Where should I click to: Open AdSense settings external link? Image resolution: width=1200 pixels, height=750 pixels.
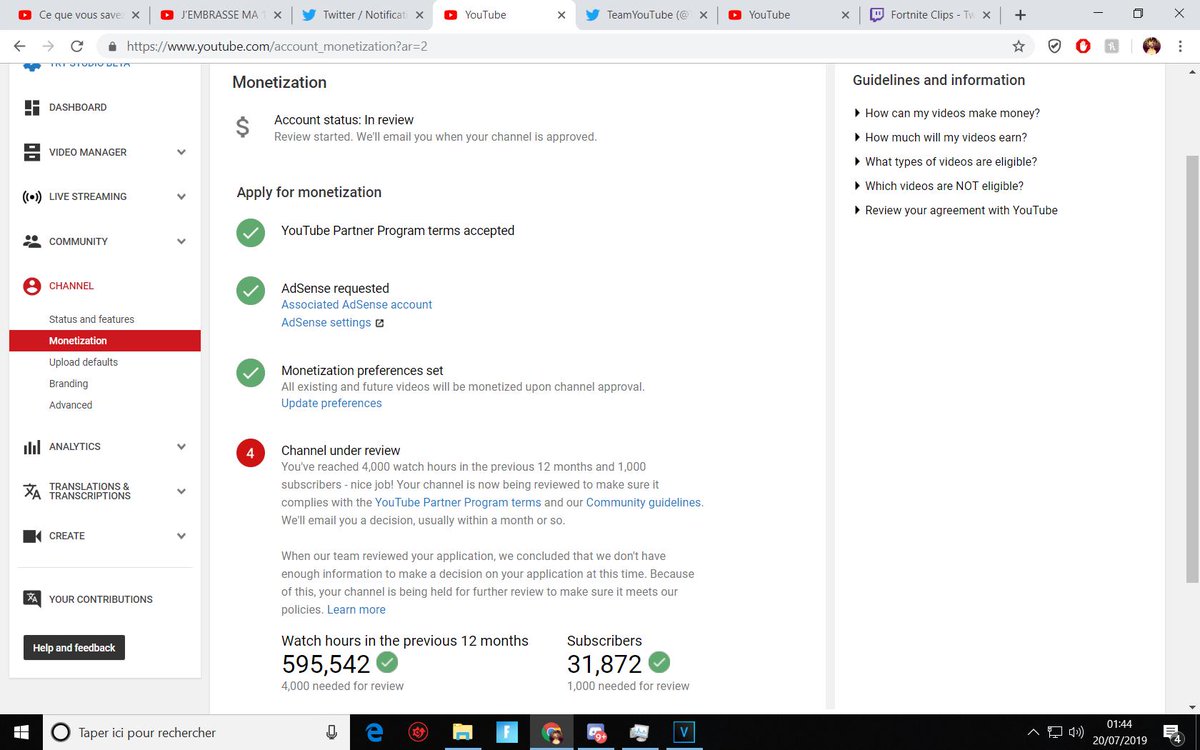332,323
